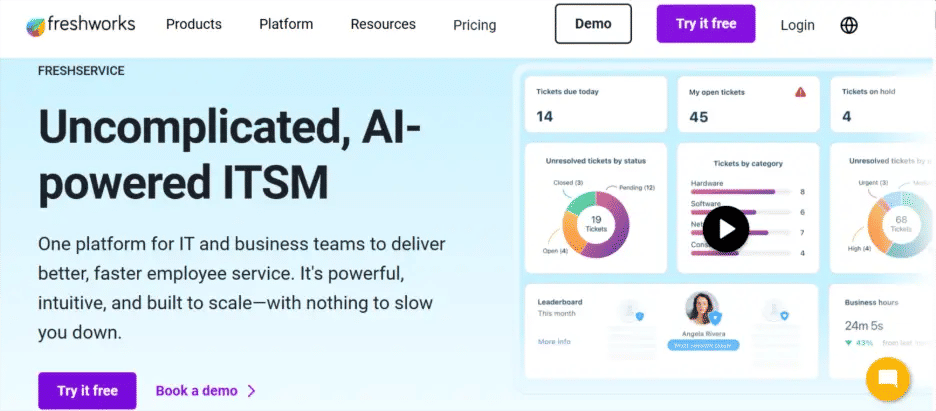Click the Unresolved tickets by status donut chart
This screenshot has height=411, width=936.
(x=596, y=223)
